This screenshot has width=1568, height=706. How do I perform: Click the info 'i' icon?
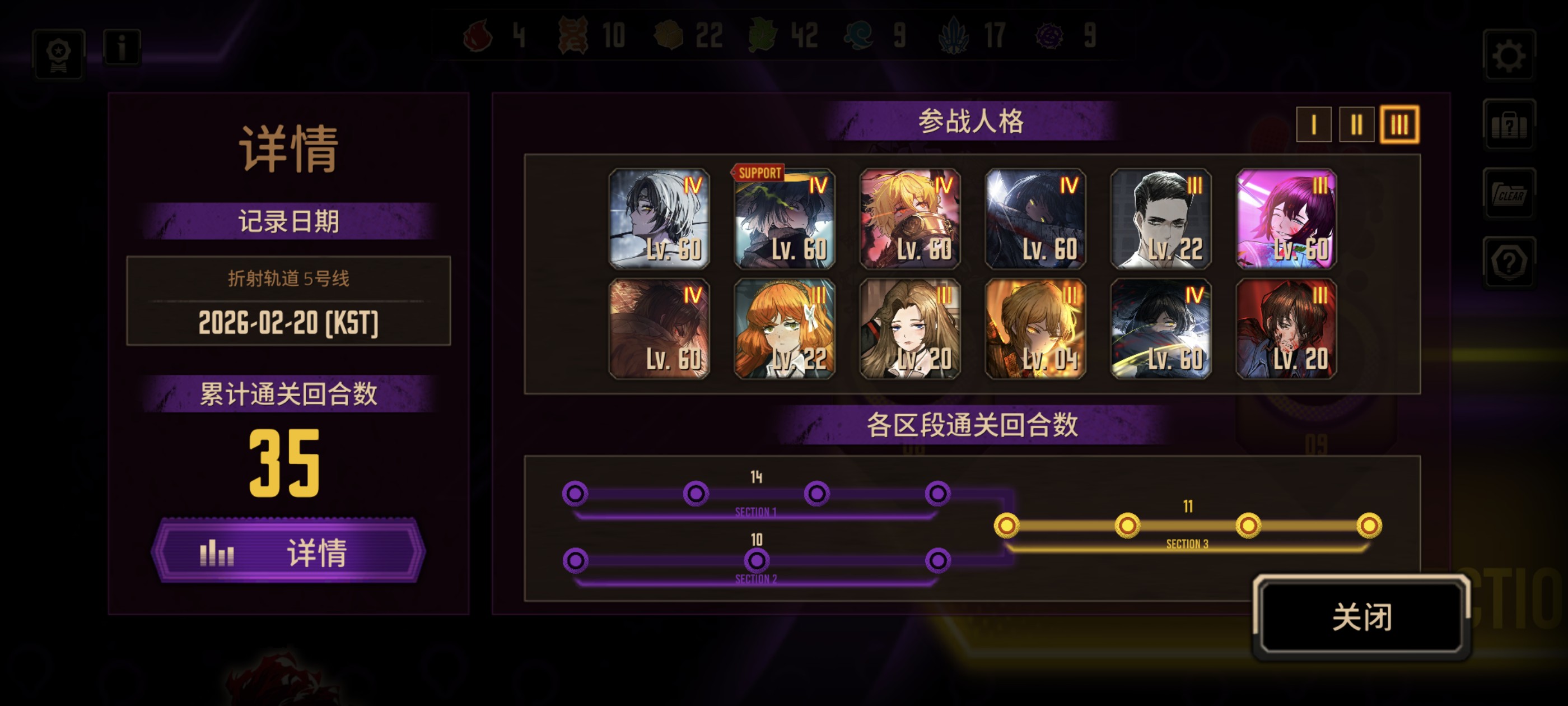tap(122, 47)
